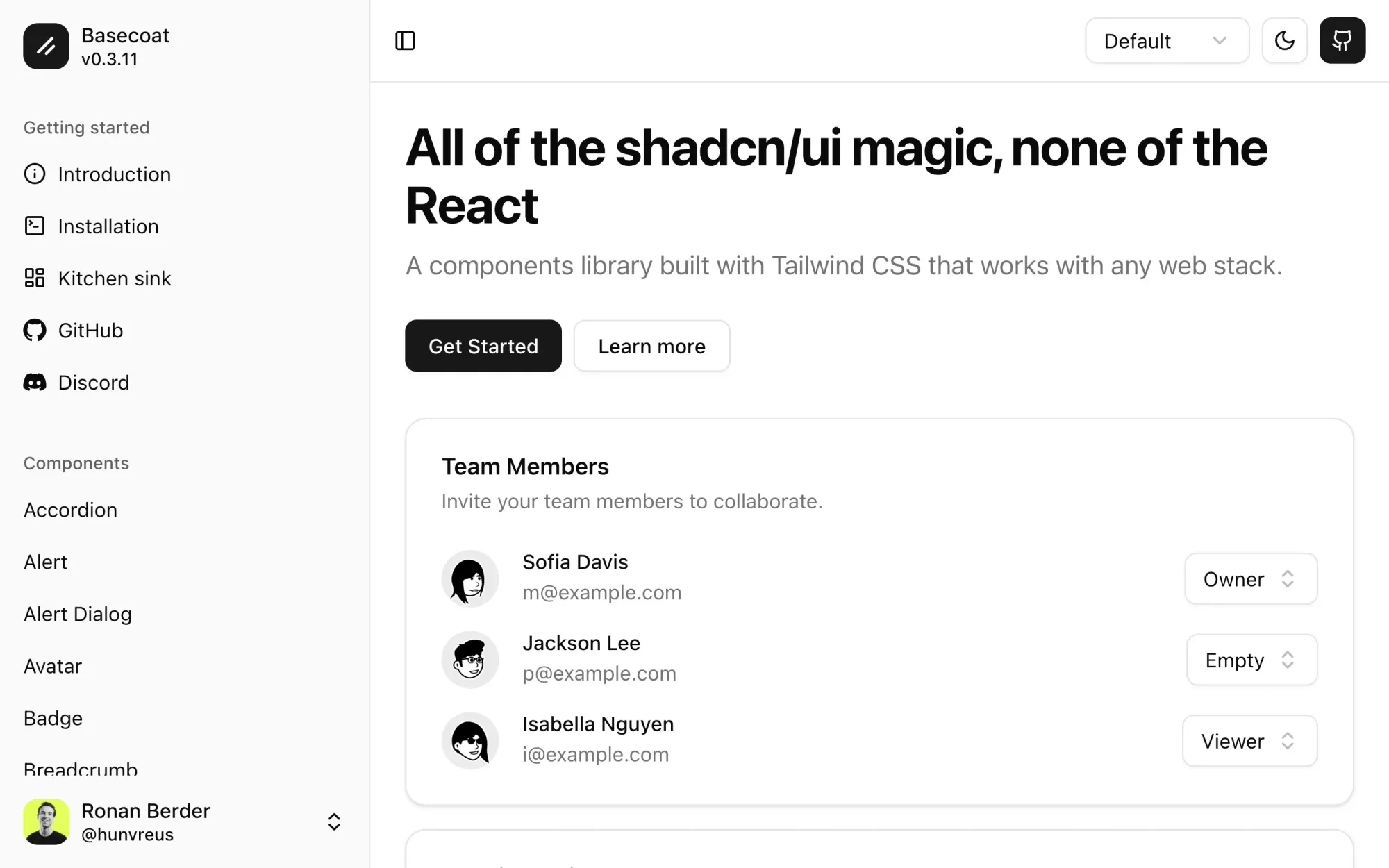This screenshot has height=868, width=1389.
Task: Click the Discord sidebar icon
Action: (35, 382)
